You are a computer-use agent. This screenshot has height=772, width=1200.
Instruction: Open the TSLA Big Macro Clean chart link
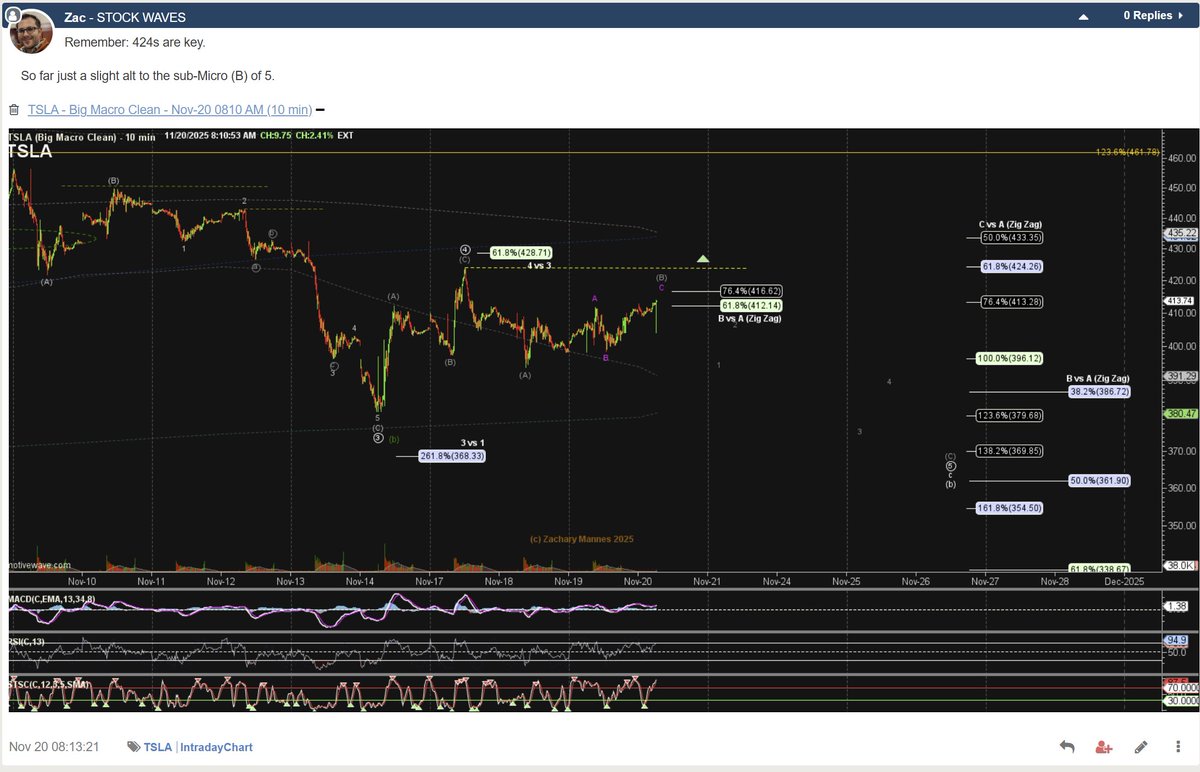(170, 110)
